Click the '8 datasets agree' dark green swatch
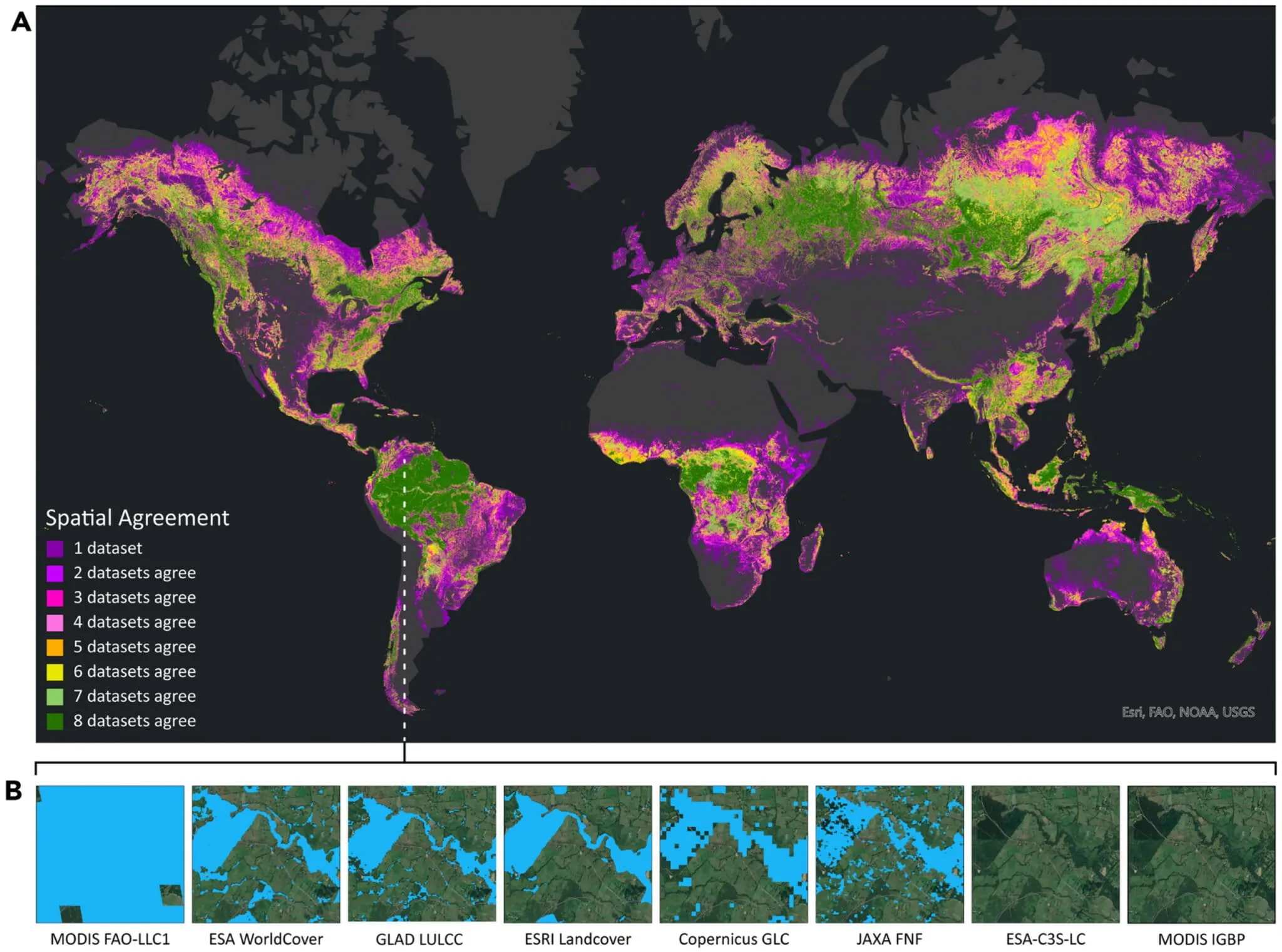 pos(55,721)
